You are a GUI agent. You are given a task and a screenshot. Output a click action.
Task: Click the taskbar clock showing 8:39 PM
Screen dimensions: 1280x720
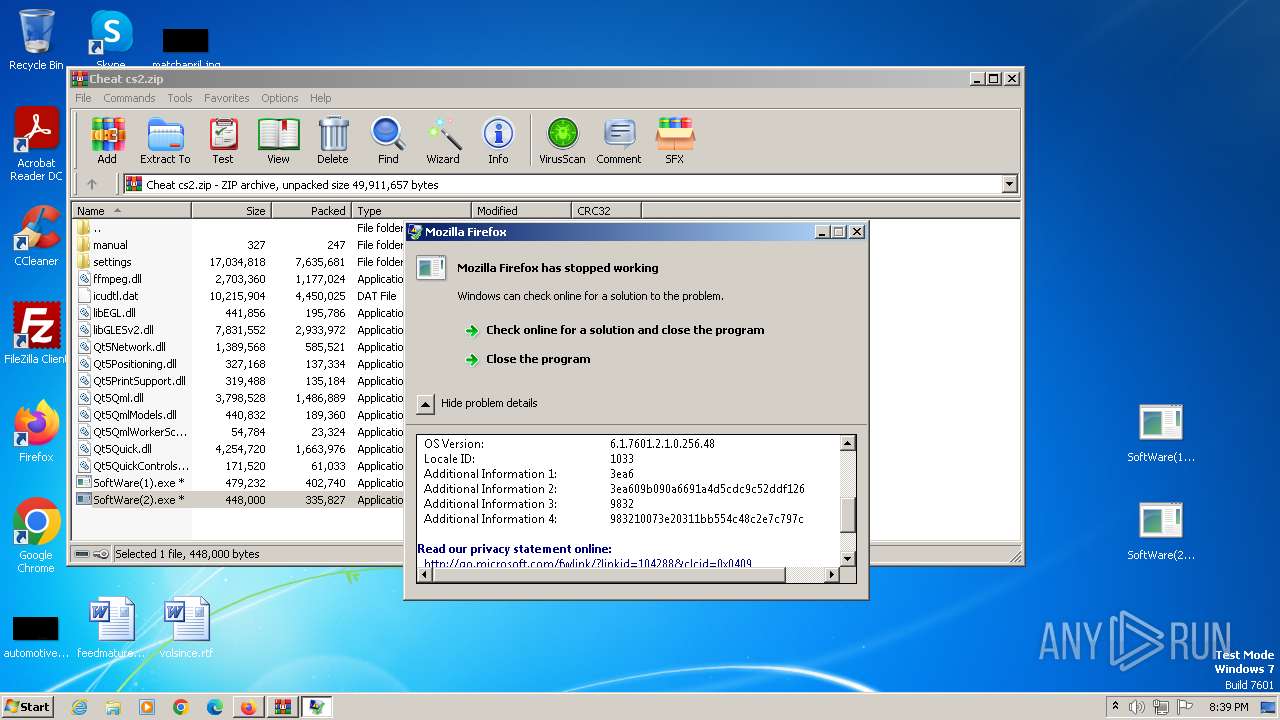click(1228, 707)
